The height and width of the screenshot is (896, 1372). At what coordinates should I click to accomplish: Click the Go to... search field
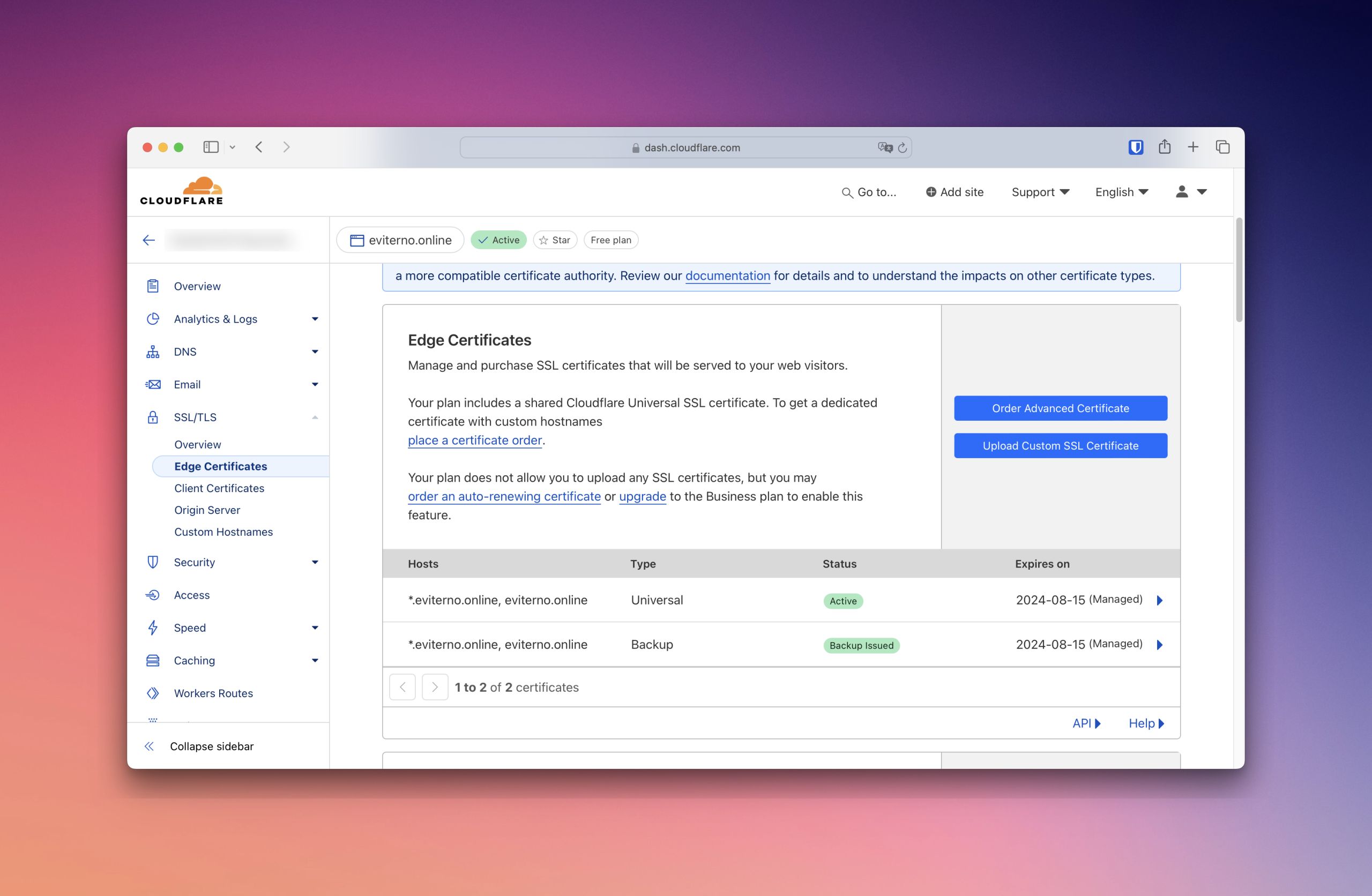pos(869,192)
